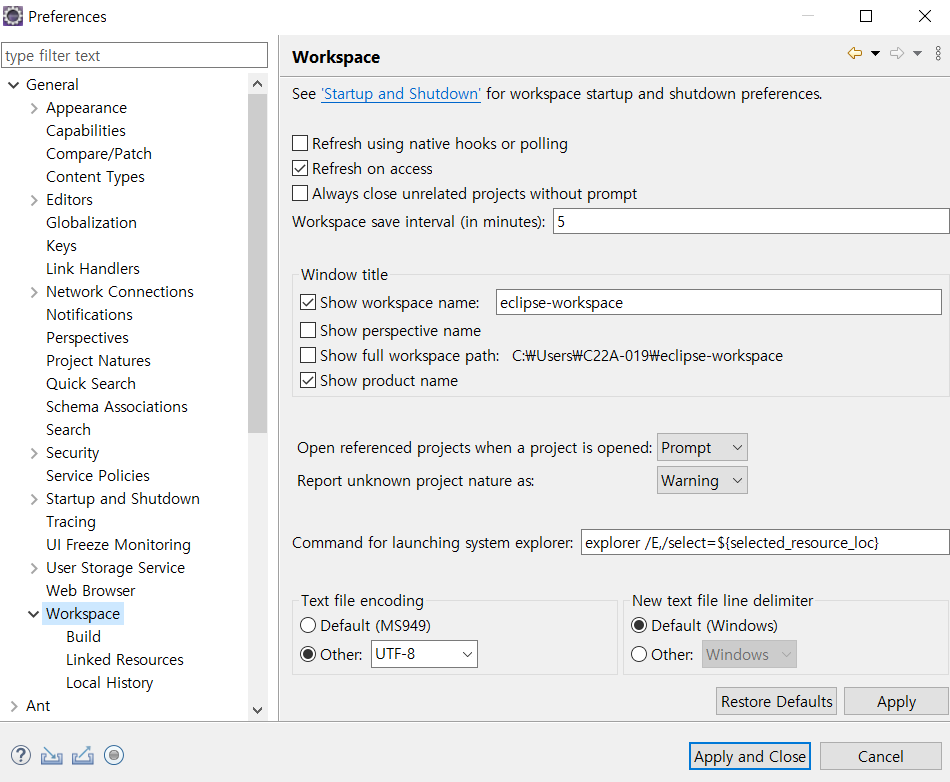Image resolution: width=950 pixels, height=782 pixels.
Task: Click the Apply button
Action: (x=896, y=701)
